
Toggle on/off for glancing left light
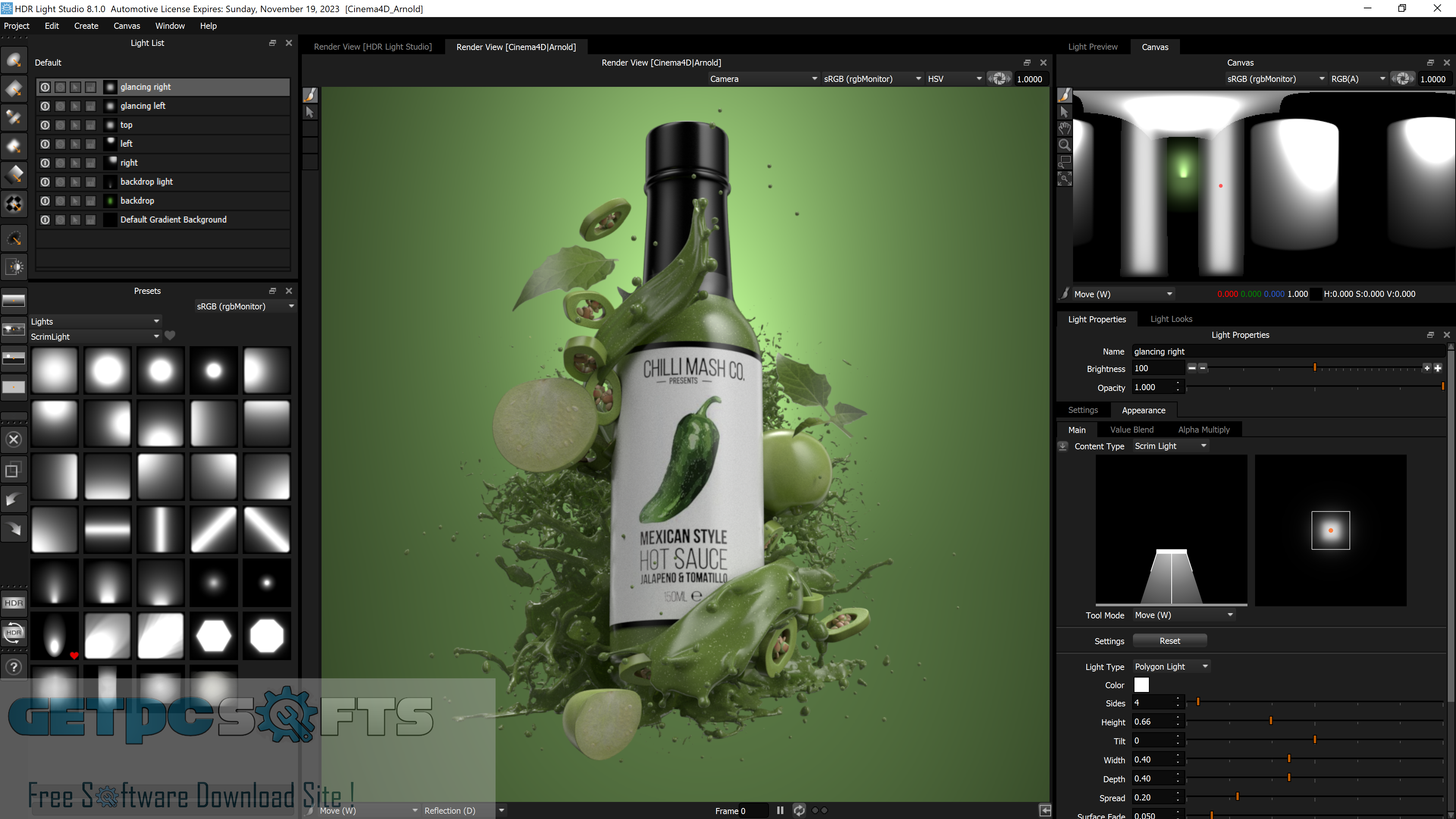click(45, 106)
